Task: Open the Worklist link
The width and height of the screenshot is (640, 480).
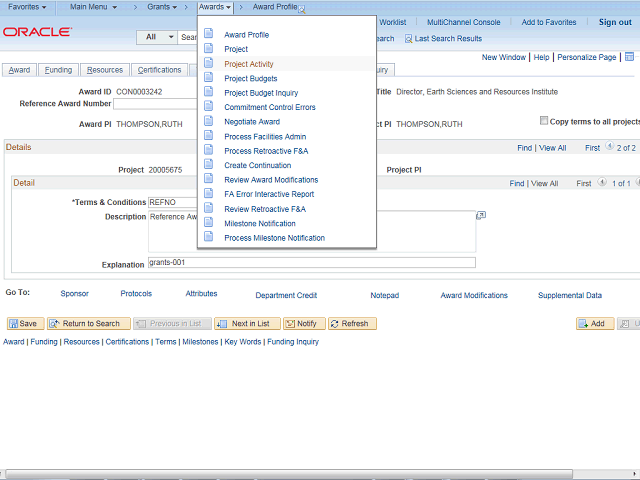Action: click(x=393, y=22)
